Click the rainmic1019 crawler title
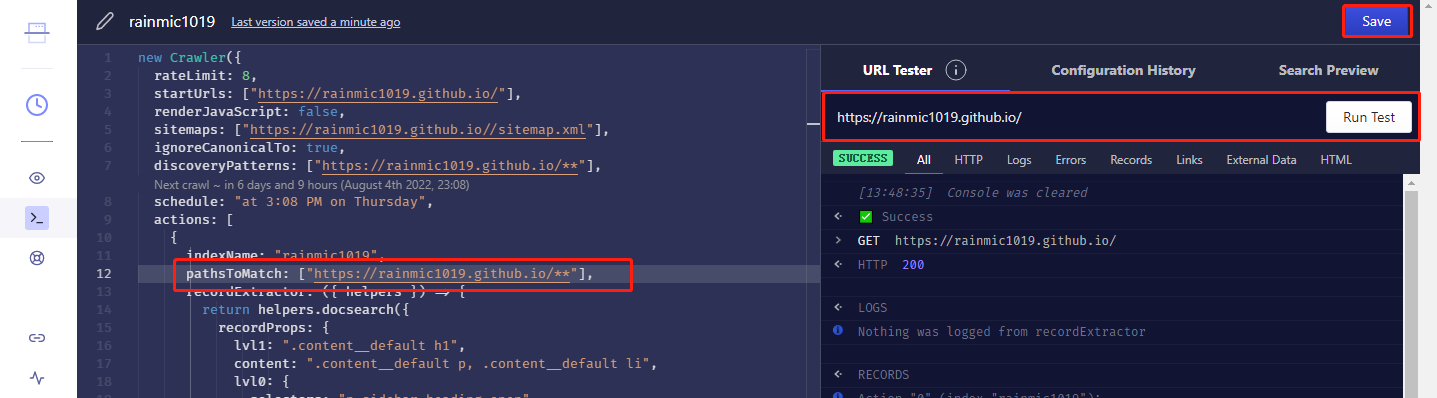The image size is (1437, 398). [x=171, y=21]
